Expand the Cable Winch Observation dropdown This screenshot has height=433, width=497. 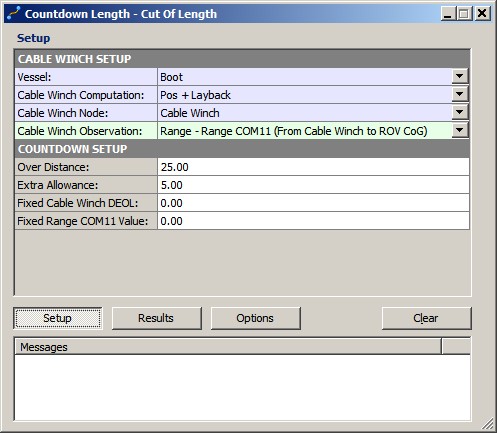tap(460, 131)
